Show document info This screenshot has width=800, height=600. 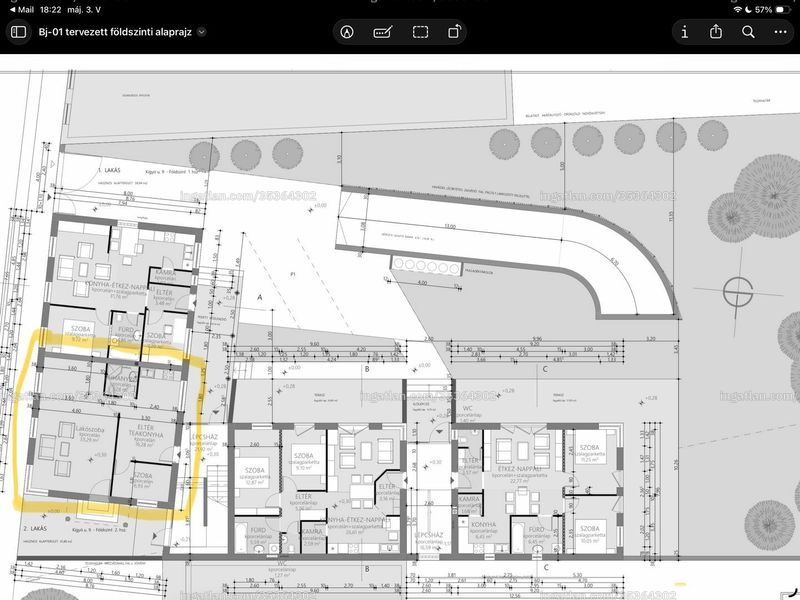coord(685,32)
